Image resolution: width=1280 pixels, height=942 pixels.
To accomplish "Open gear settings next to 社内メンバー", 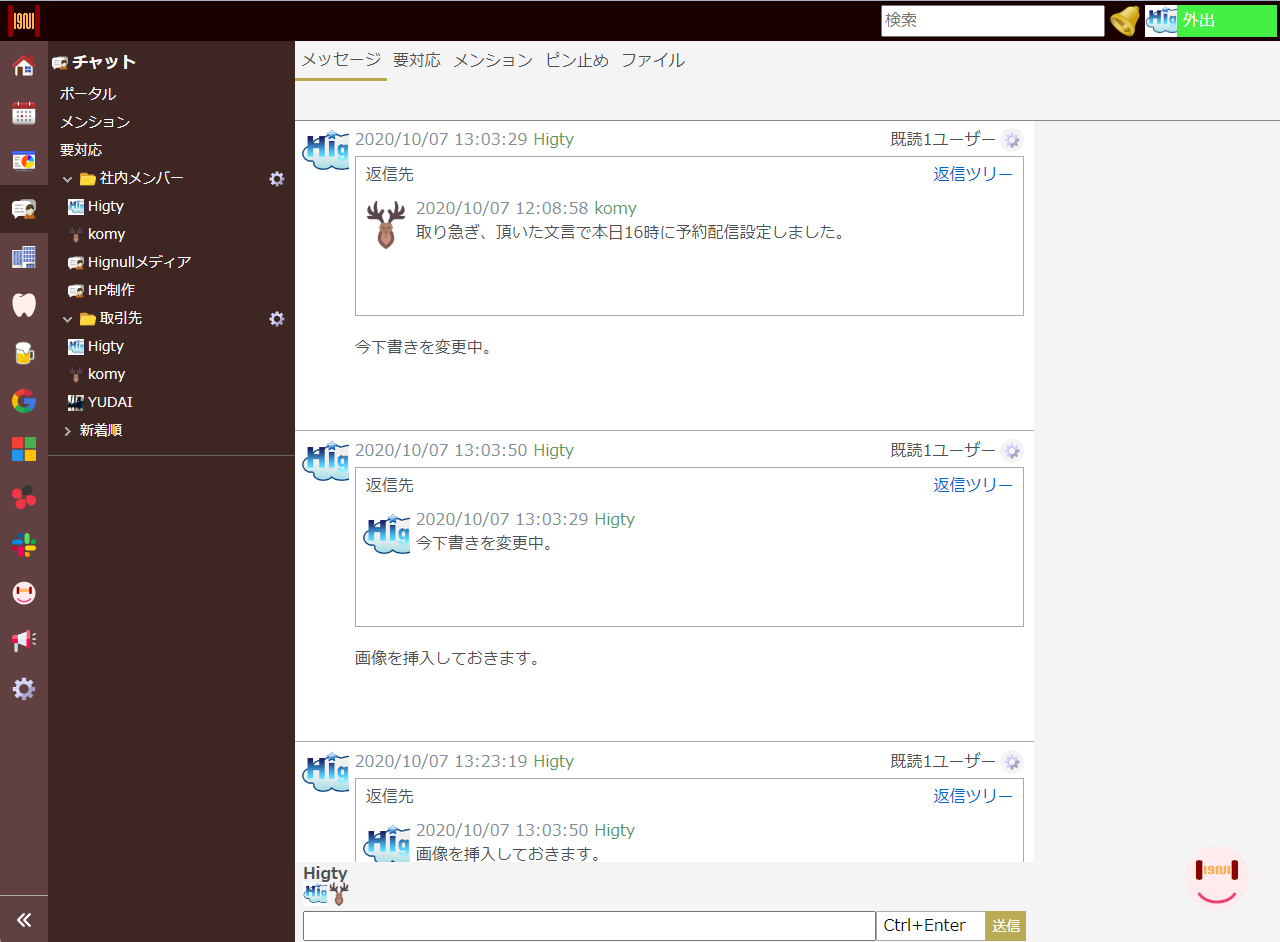I will click(277, 178).
